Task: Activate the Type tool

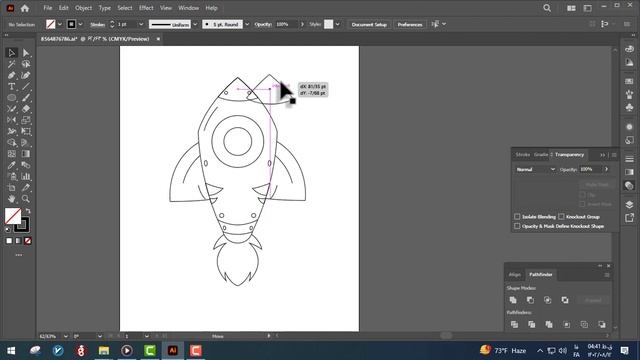Action: [x=11, y=87]
